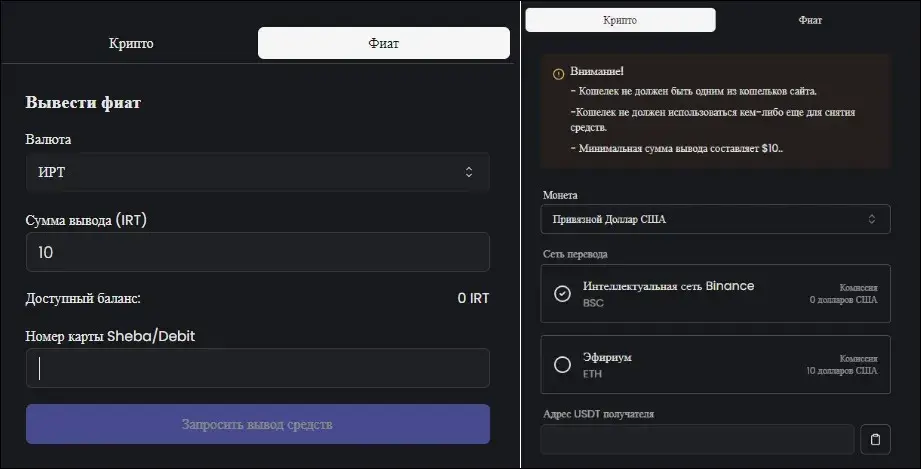921x469 pixels.
Task: Select the Крипто tab in right panel
Action: tap(620, 20)
